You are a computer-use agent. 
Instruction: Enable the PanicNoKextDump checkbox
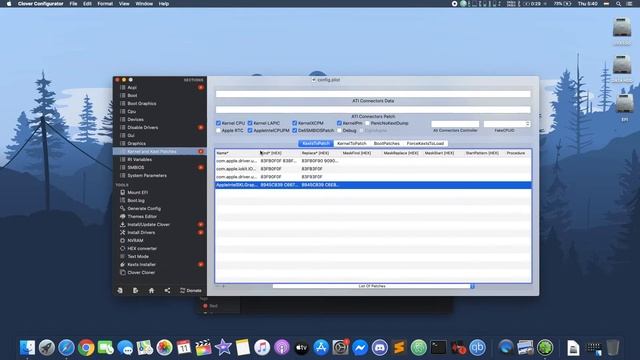(367, 123)
